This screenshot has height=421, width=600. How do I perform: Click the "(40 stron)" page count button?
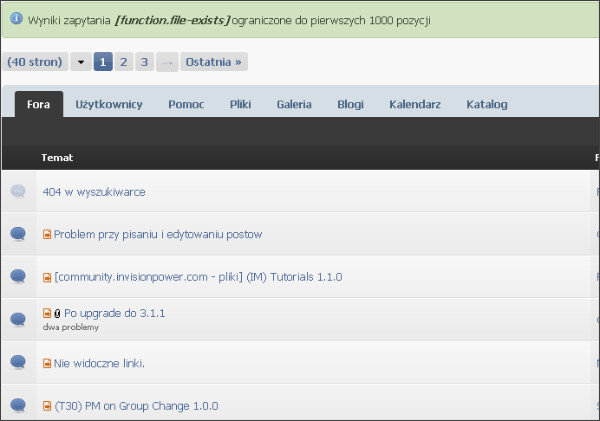click(35, 62)
